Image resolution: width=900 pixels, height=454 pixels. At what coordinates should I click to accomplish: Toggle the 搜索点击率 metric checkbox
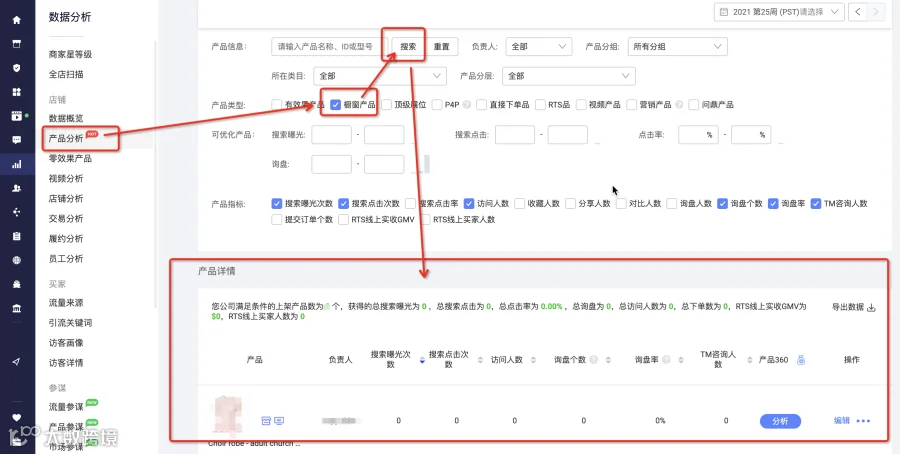(410, 204)
